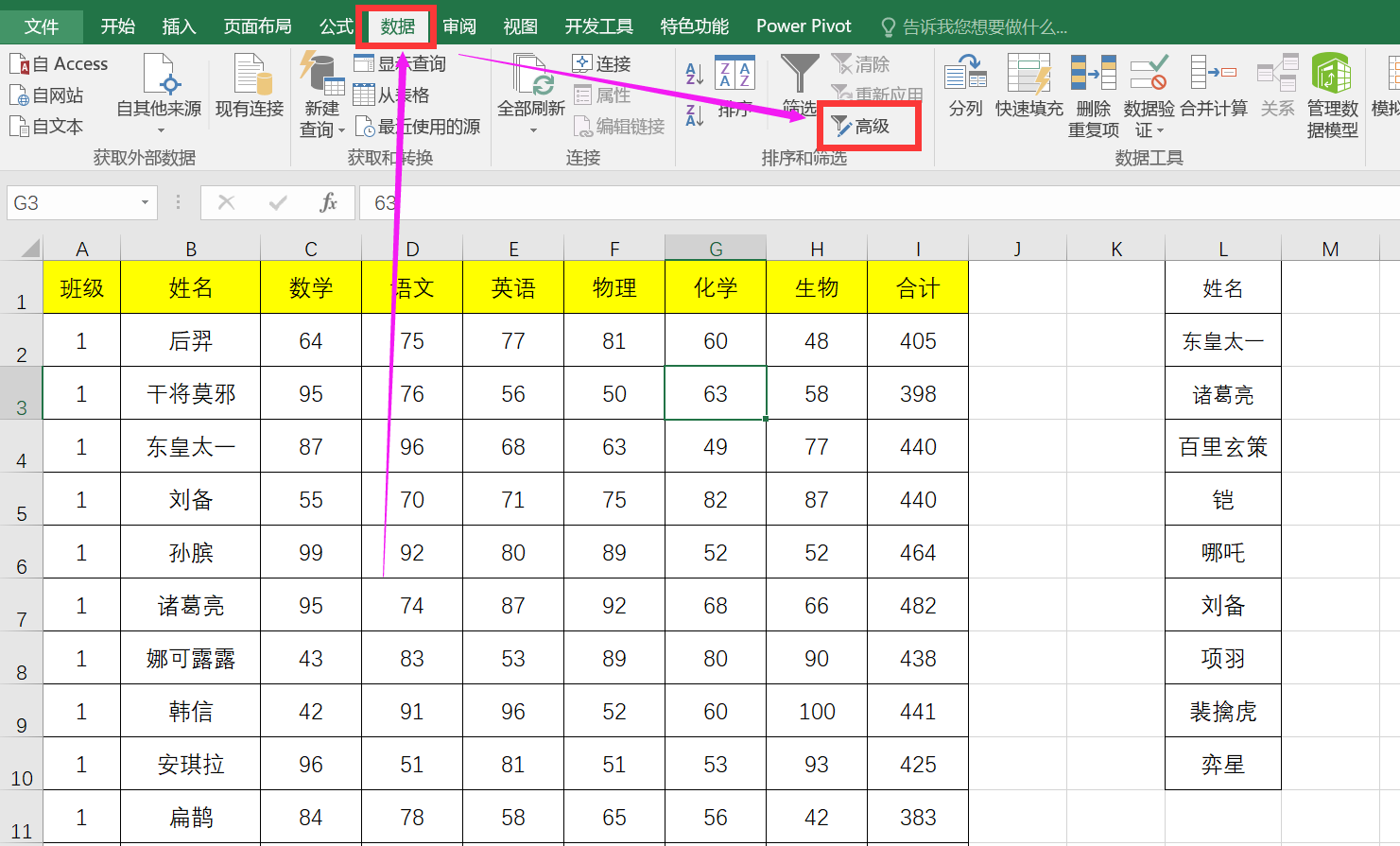Run 快速填充 flash fill
Screen dimensions: 1400x846
click(1029, 86)
